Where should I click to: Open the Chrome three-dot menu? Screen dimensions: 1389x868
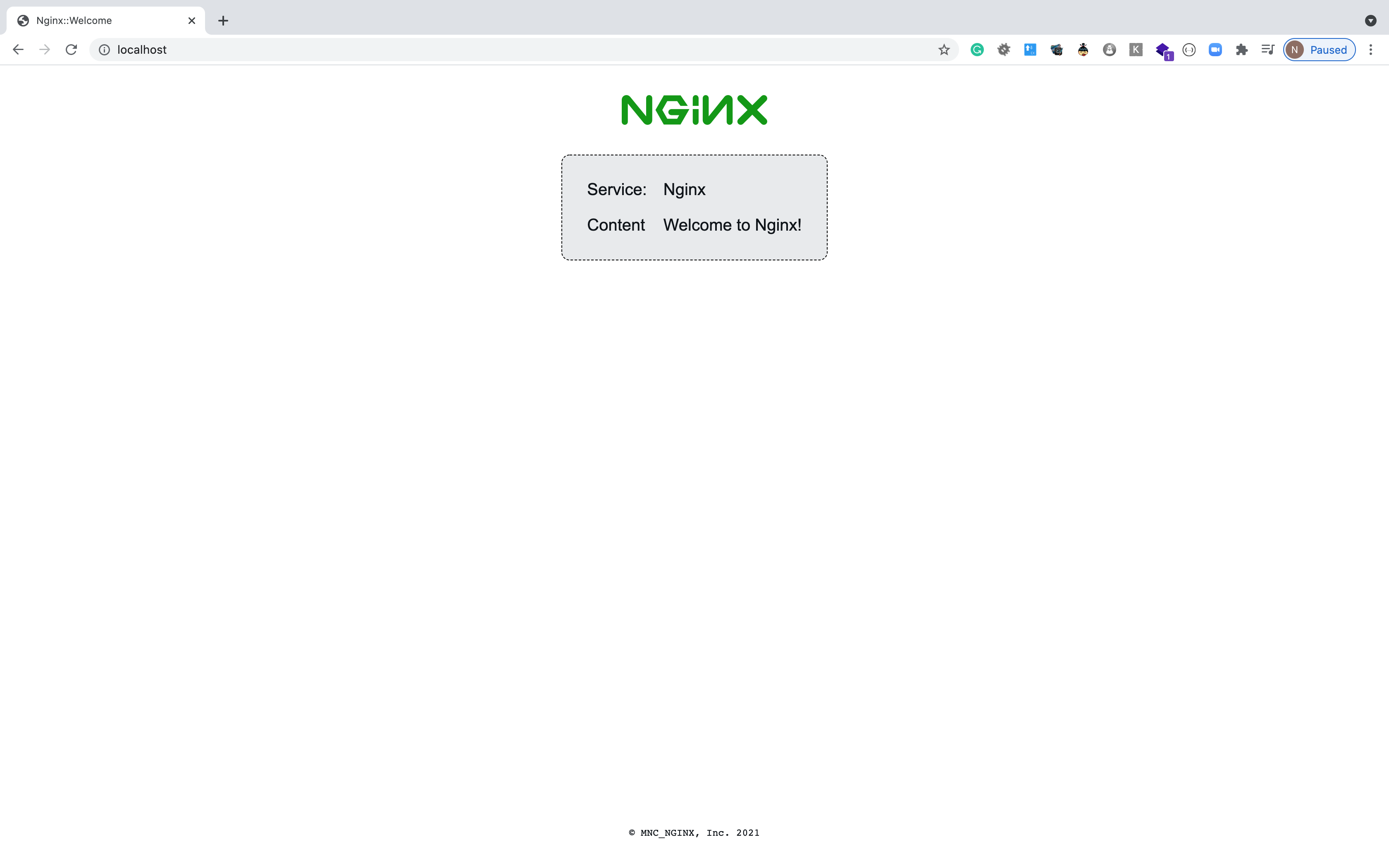click(x=1371, y=49)
